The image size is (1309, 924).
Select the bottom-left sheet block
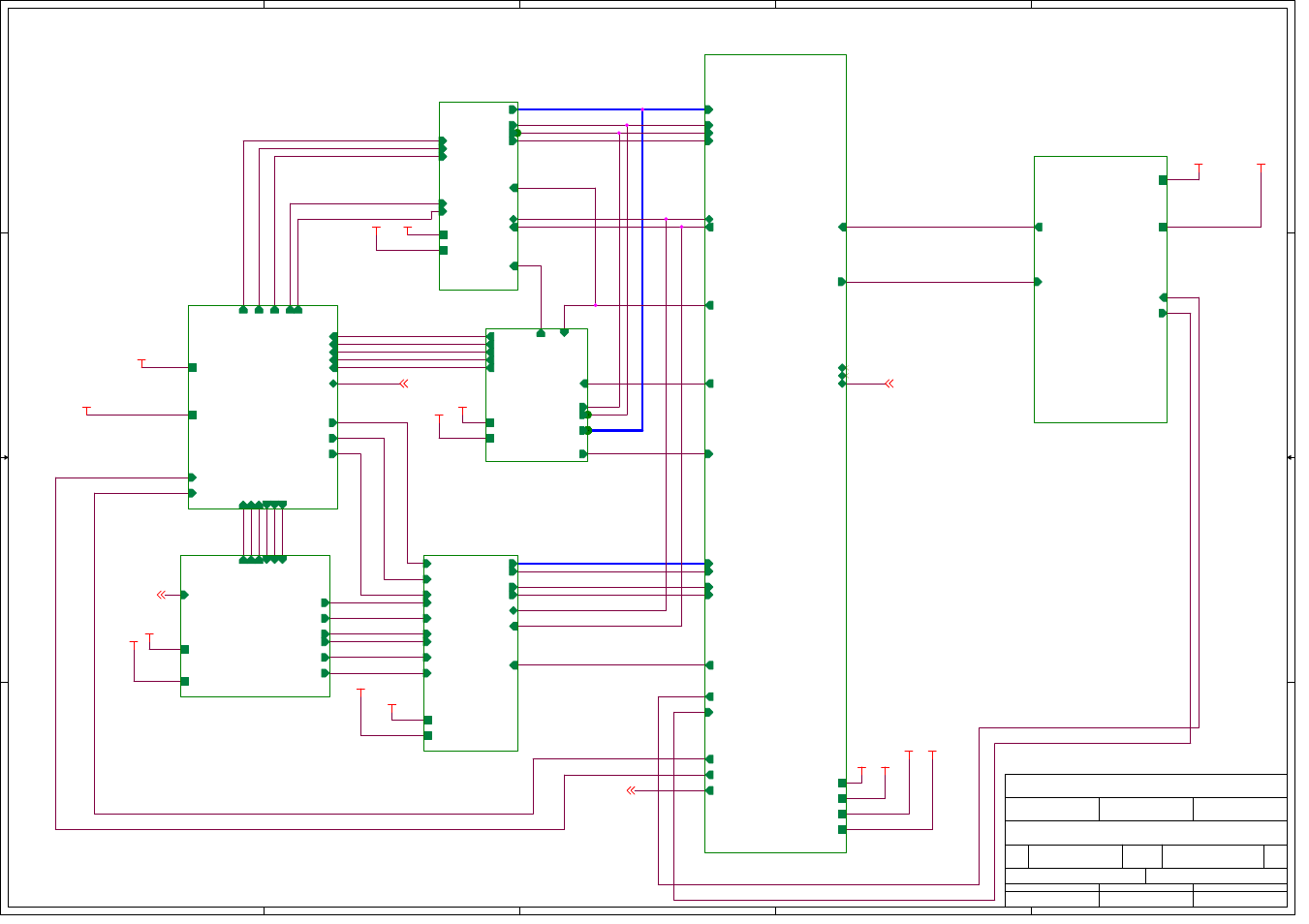pos(255,626)
